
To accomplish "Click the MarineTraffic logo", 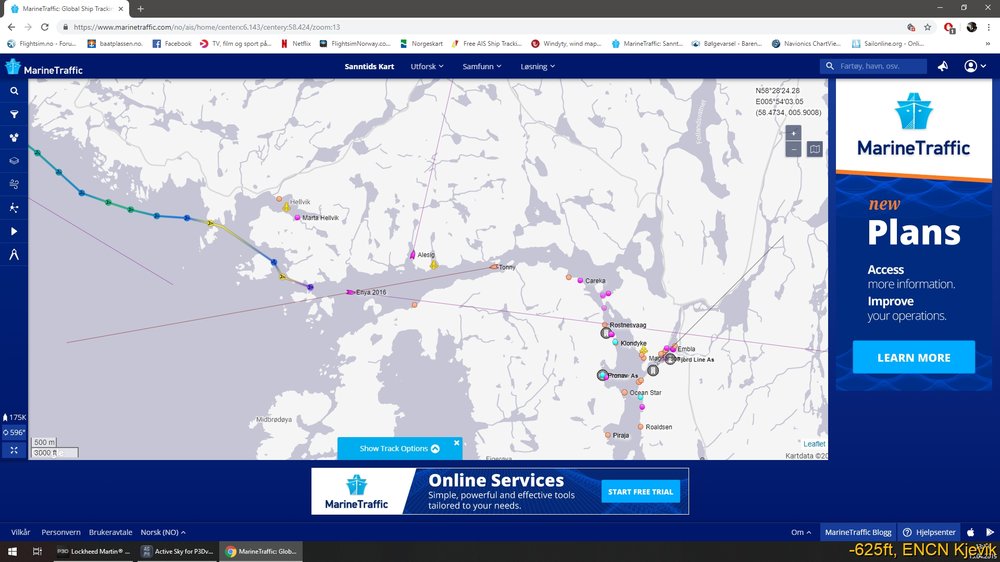I will [43, 67].
